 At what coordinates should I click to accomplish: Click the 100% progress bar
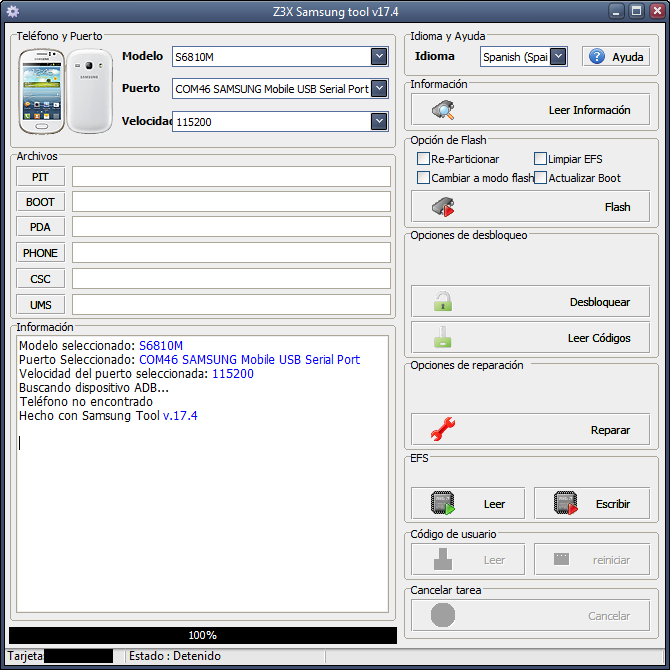click(202, 635)
